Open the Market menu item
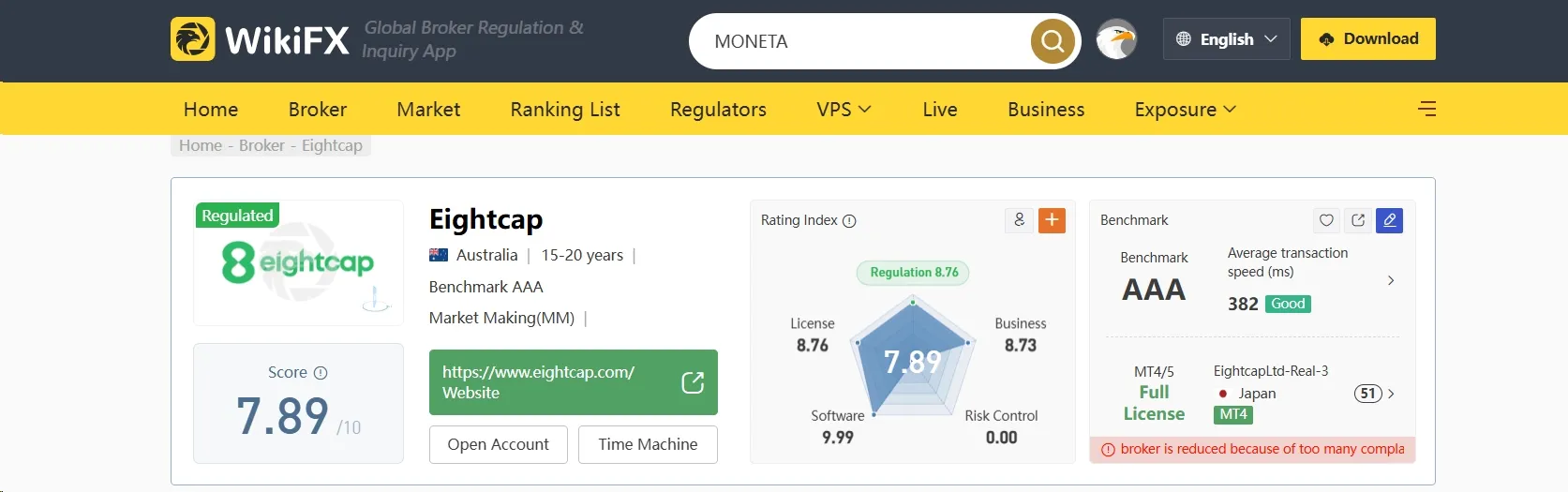The width and height of the screenshot is (1568, 492). tap(428, 109)
